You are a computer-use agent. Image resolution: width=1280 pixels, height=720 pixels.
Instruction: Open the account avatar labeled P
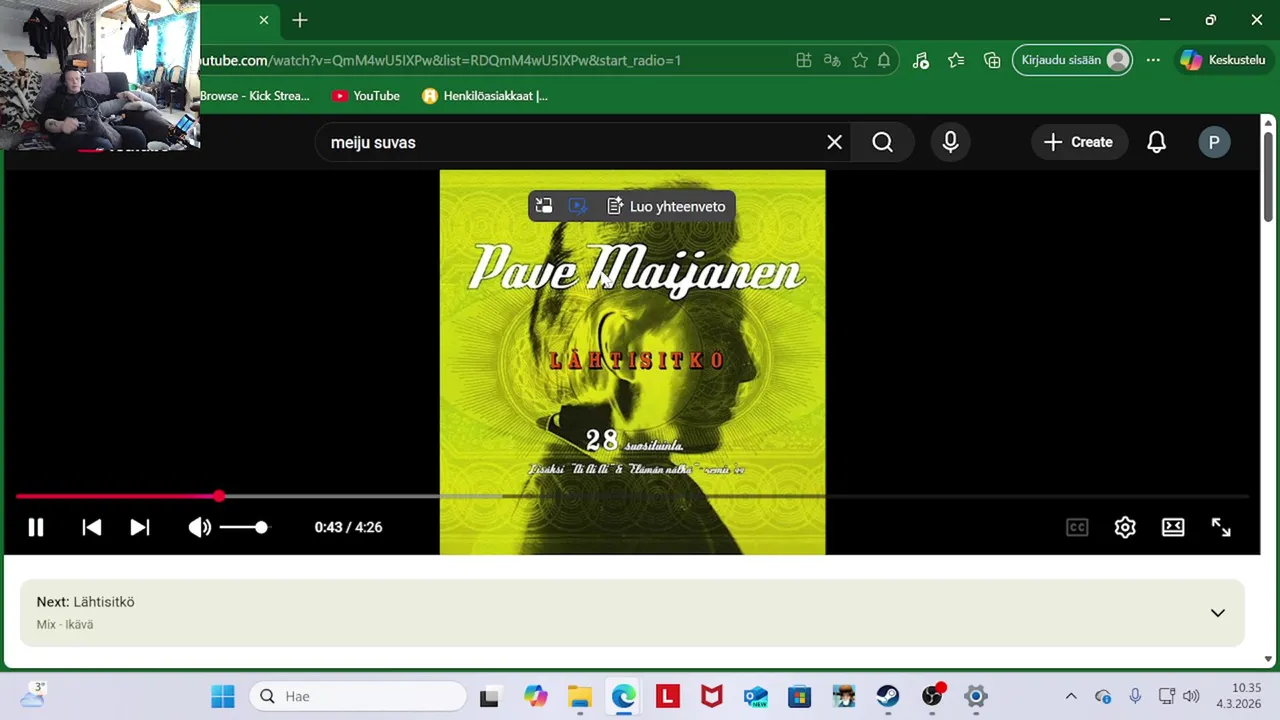point(1214,142)
